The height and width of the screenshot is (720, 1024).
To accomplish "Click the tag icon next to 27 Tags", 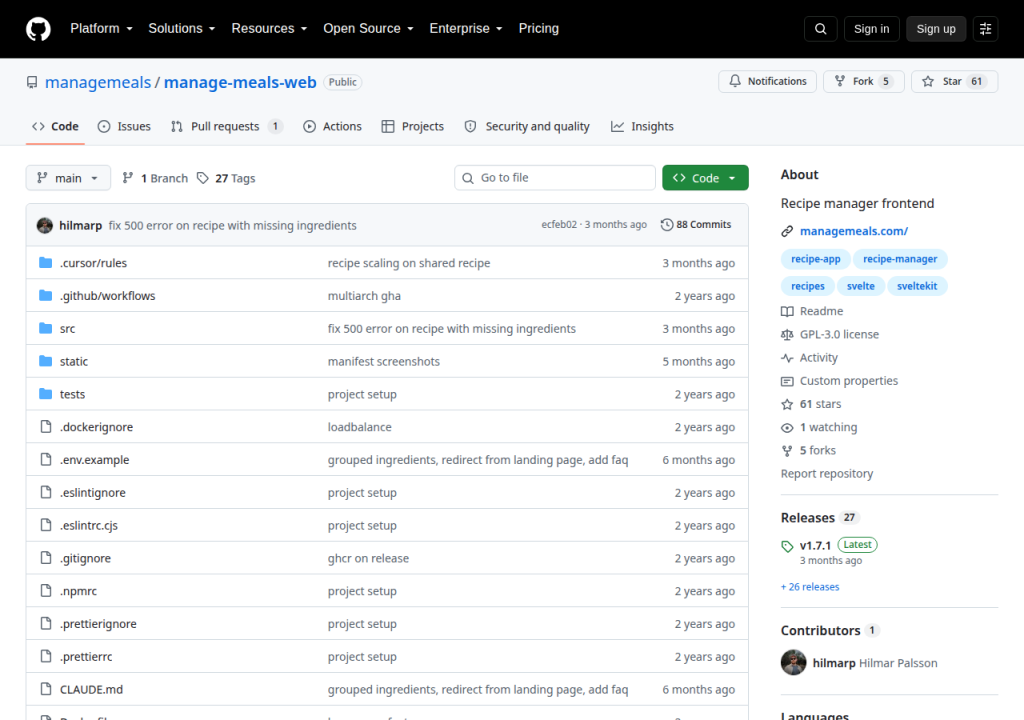I will [x=203, y=178].
